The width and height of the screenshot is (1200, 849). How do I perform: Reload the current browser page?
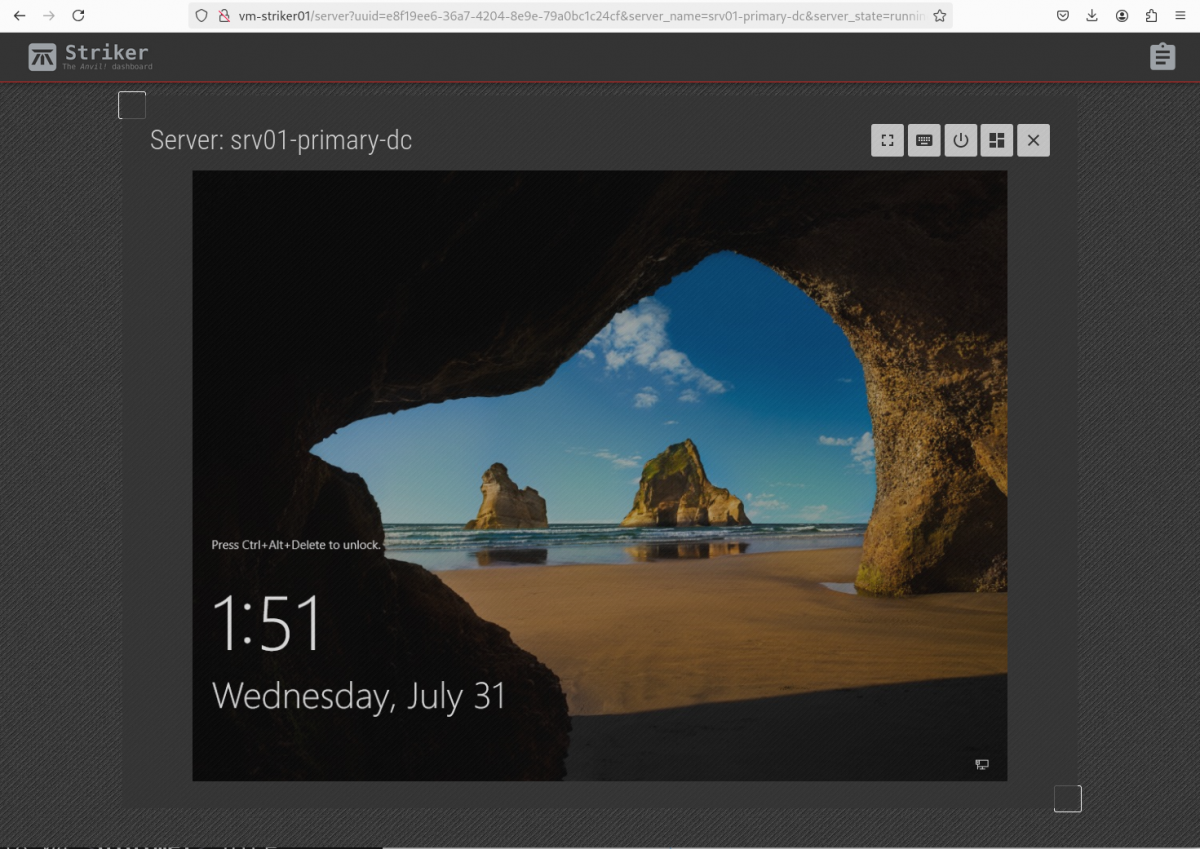pyautogui.click(x=78, y=16)
